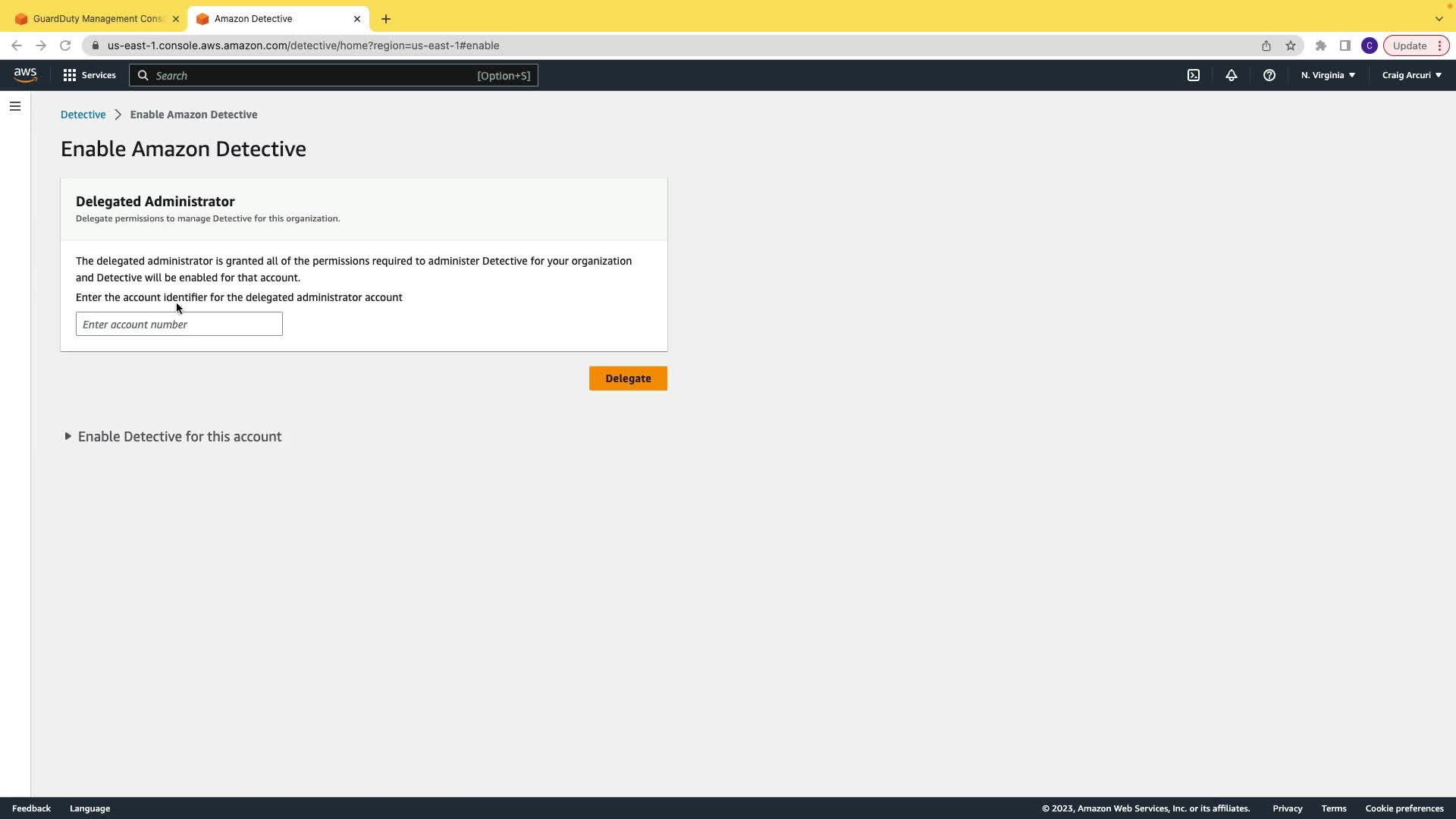Open the help question mark icon

1269,75
